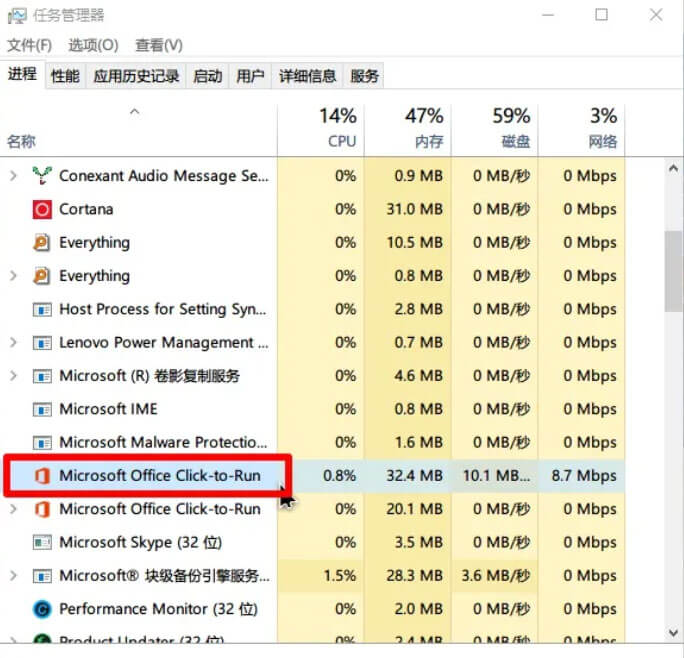Click the Conexant Audio Message Service icon
This screenshot has height=658, width=684.
(42, 176)
